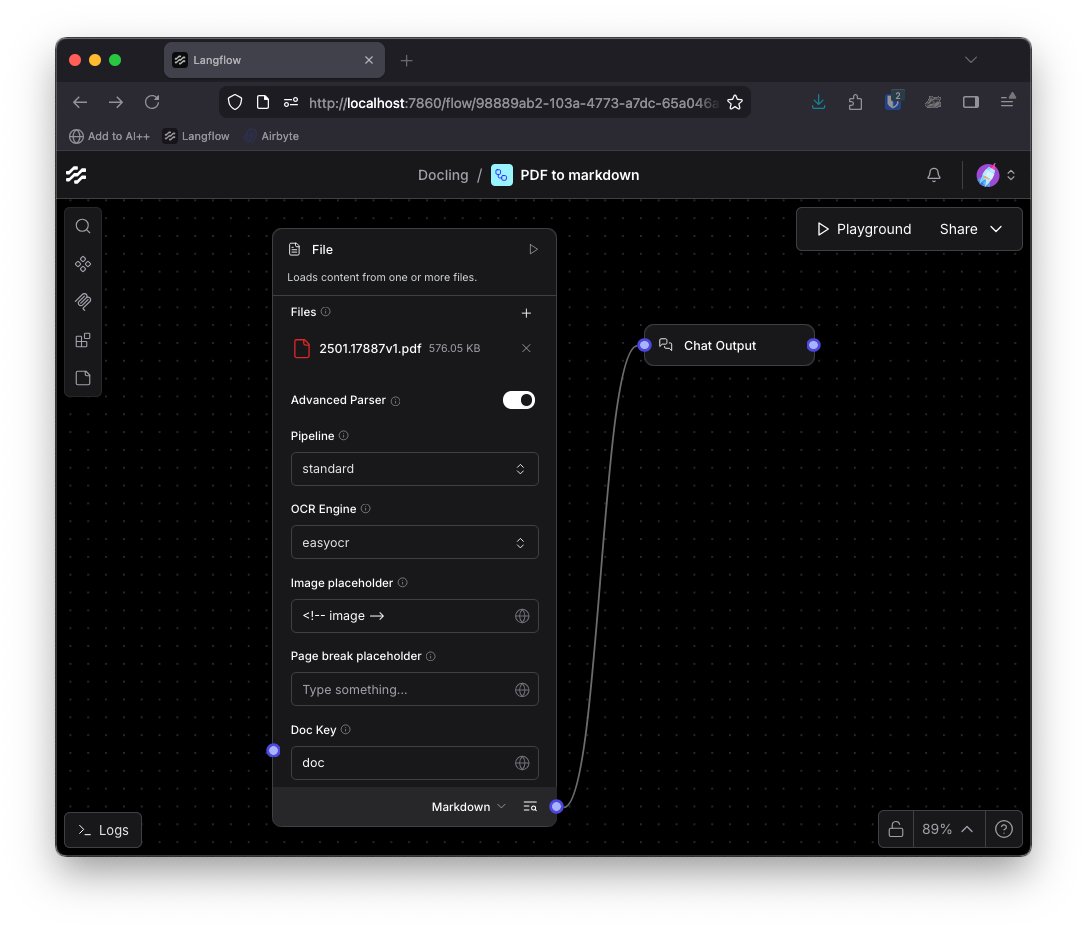Screen dimensions: 1087x930
Task: Focus the Page break placeholder input
Action: (x=415, y=690)
